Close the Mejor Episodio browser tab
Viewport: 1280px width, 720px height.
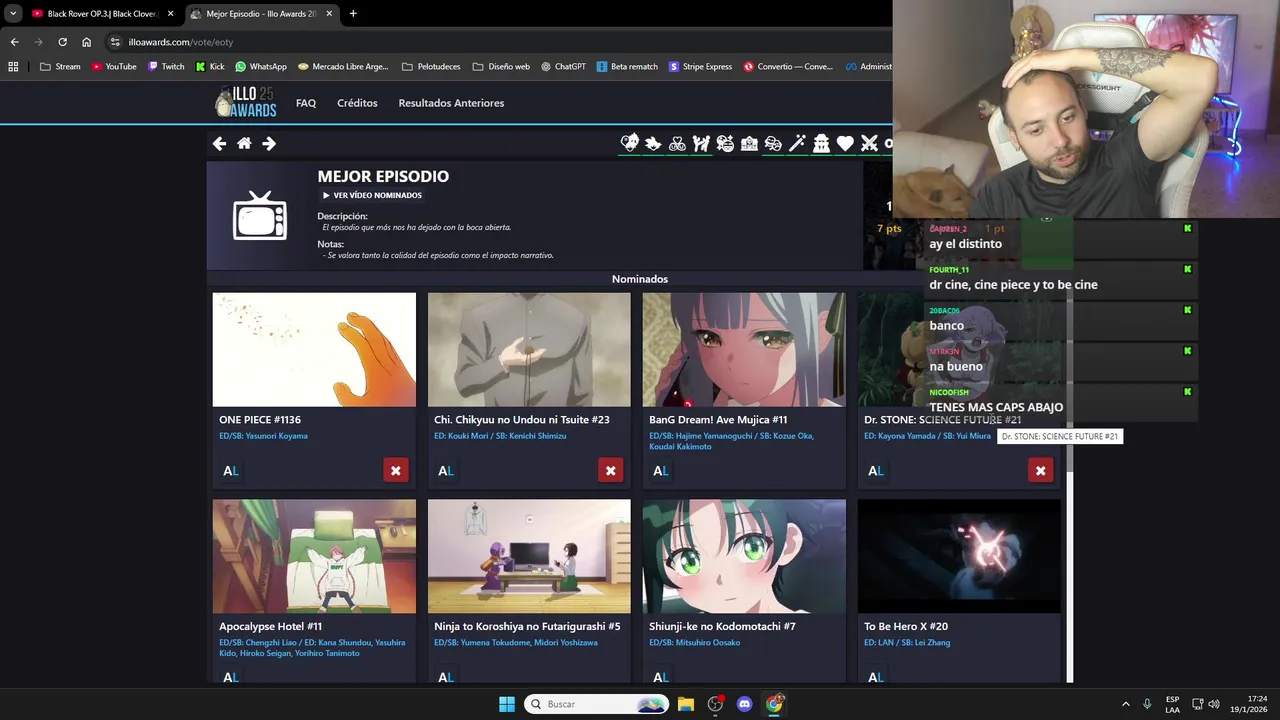[x=329, y=14]
